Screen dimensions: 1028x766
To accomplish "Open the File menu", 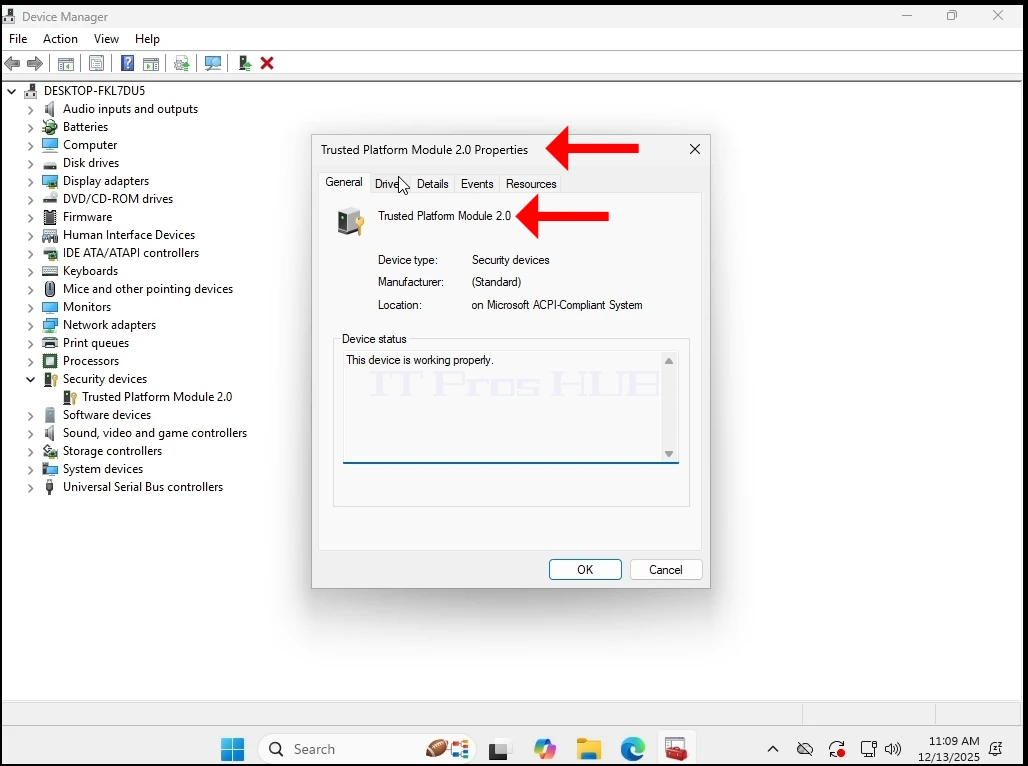I will tap(18, 39).
